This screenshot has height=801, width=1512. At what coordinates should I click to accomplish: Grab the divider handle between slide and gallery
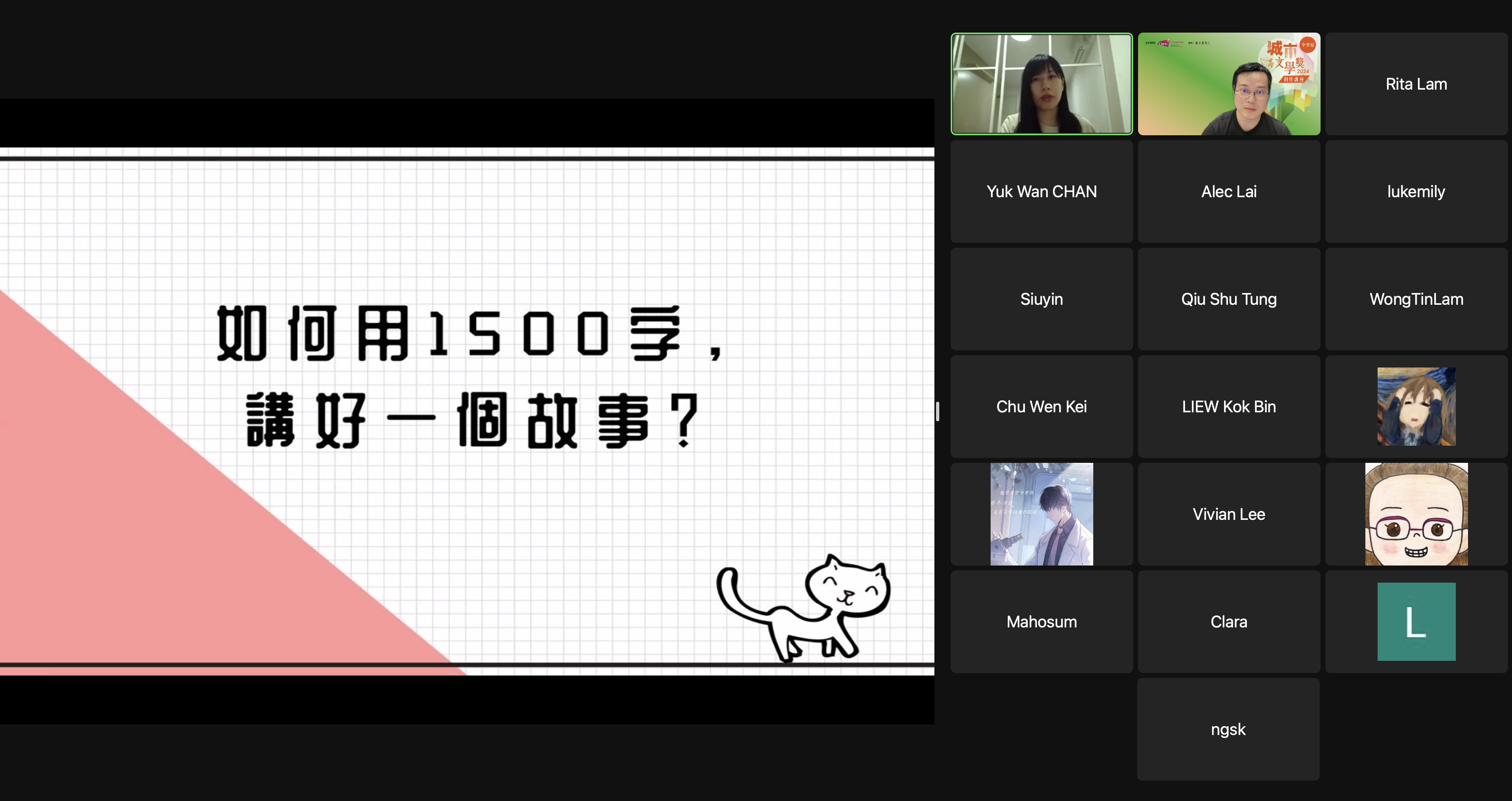937,411
